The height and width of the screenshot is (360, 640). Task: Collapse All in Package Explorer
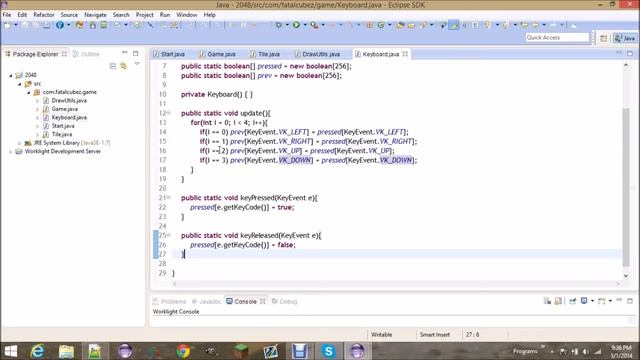click(113, 66)
